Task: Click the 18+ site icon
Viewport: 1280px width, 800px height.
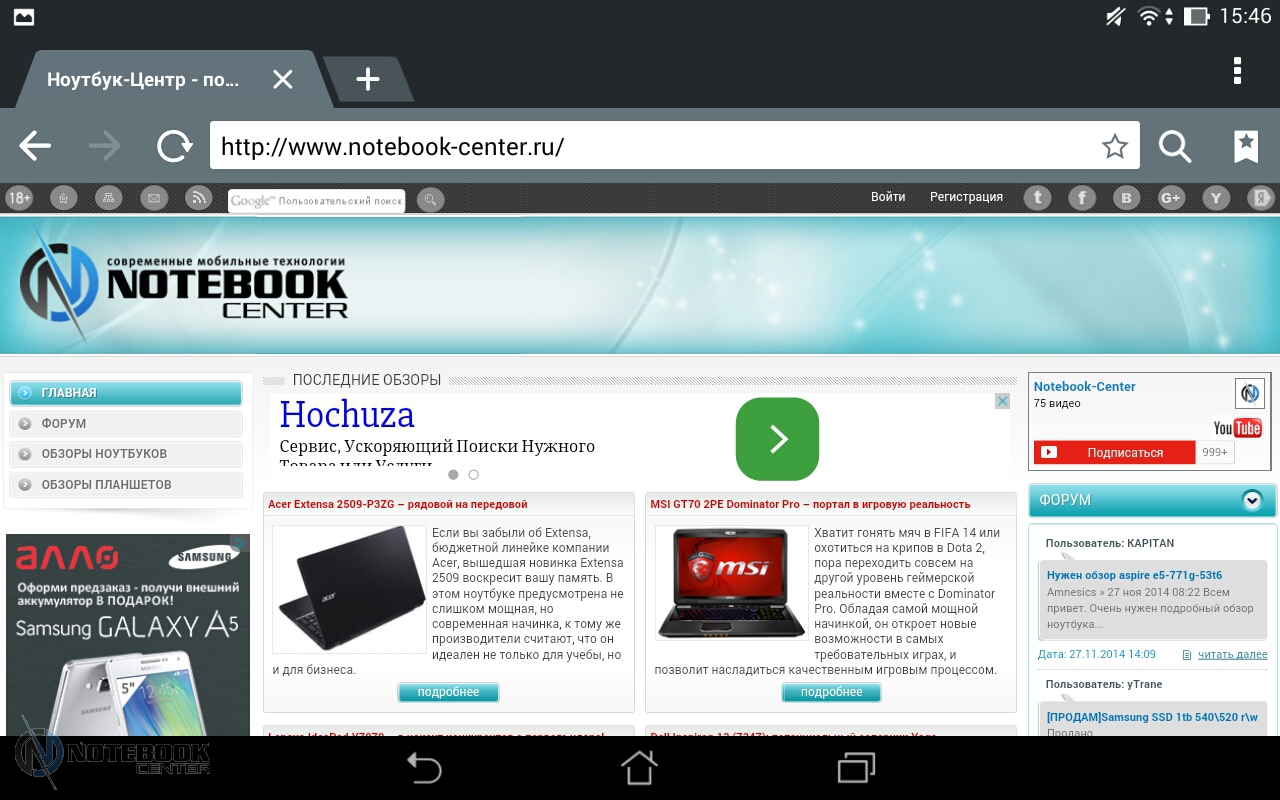Action: (x=19, y=198)
